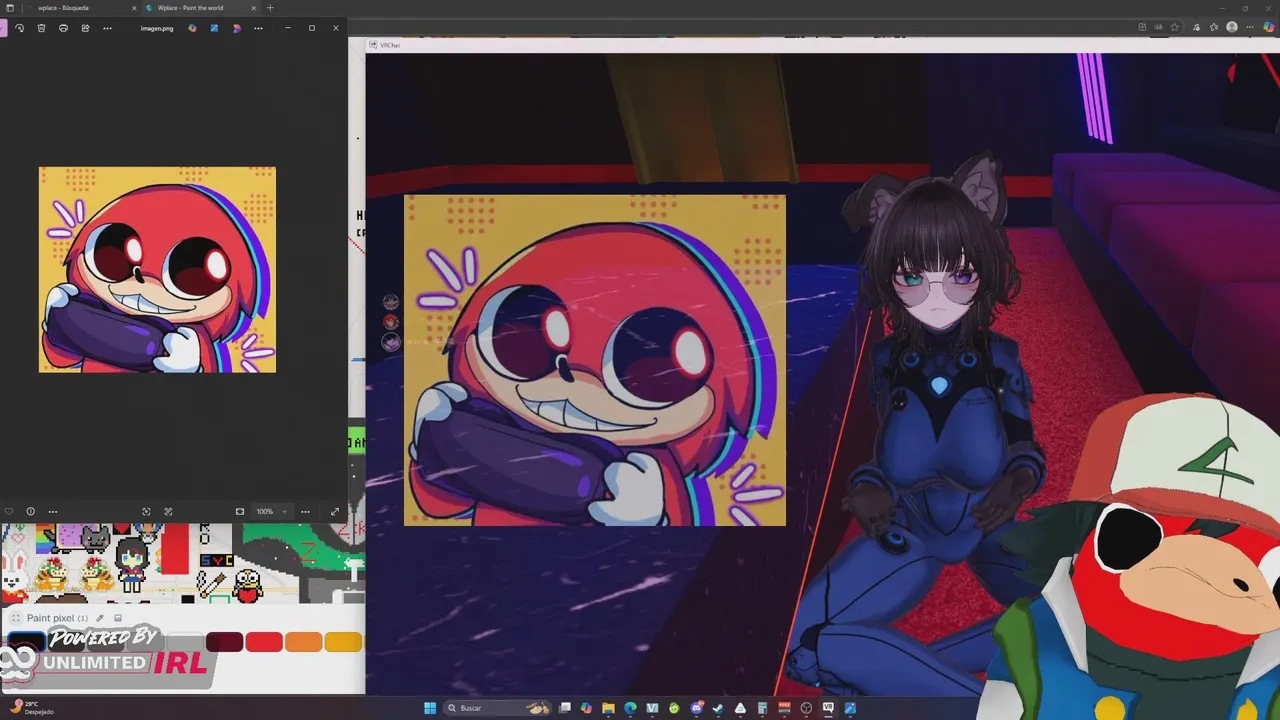Mark image as favorite with heart icon

click(x=9, y=511)
